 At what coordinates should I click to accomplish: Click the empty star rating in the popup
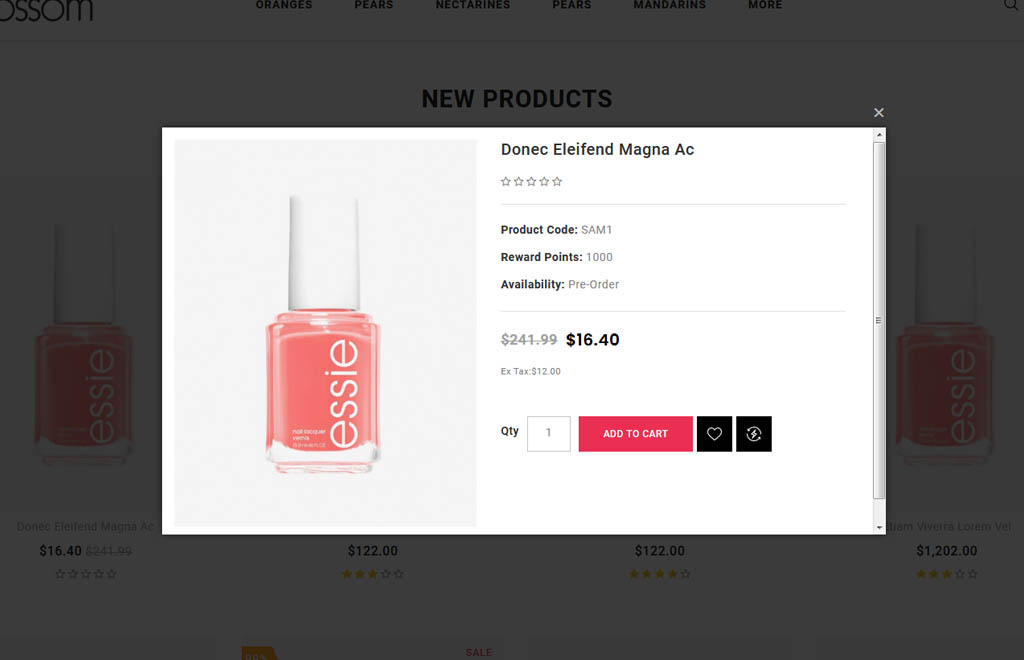(x=531, y=181)
